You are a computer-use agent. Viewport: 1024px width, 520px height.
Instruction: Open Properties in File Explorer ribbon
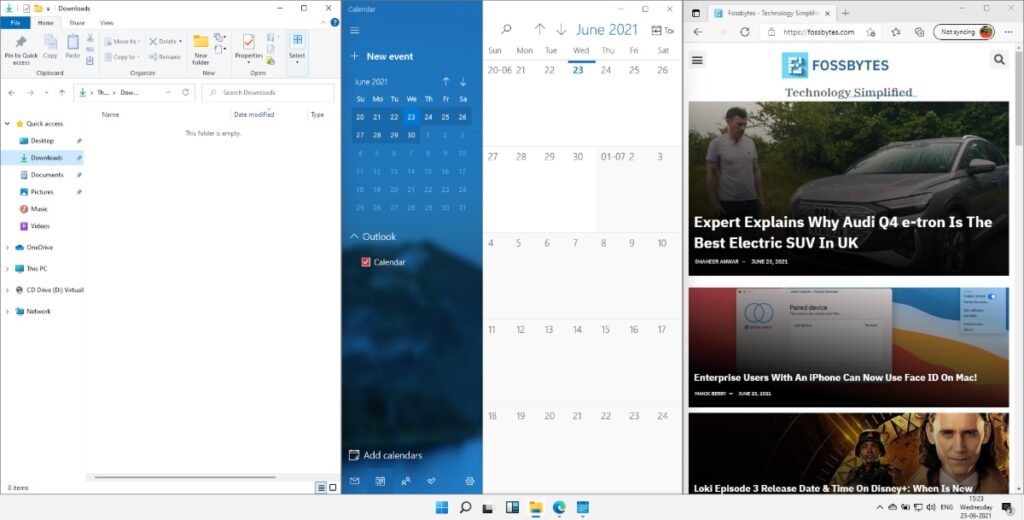248,47
